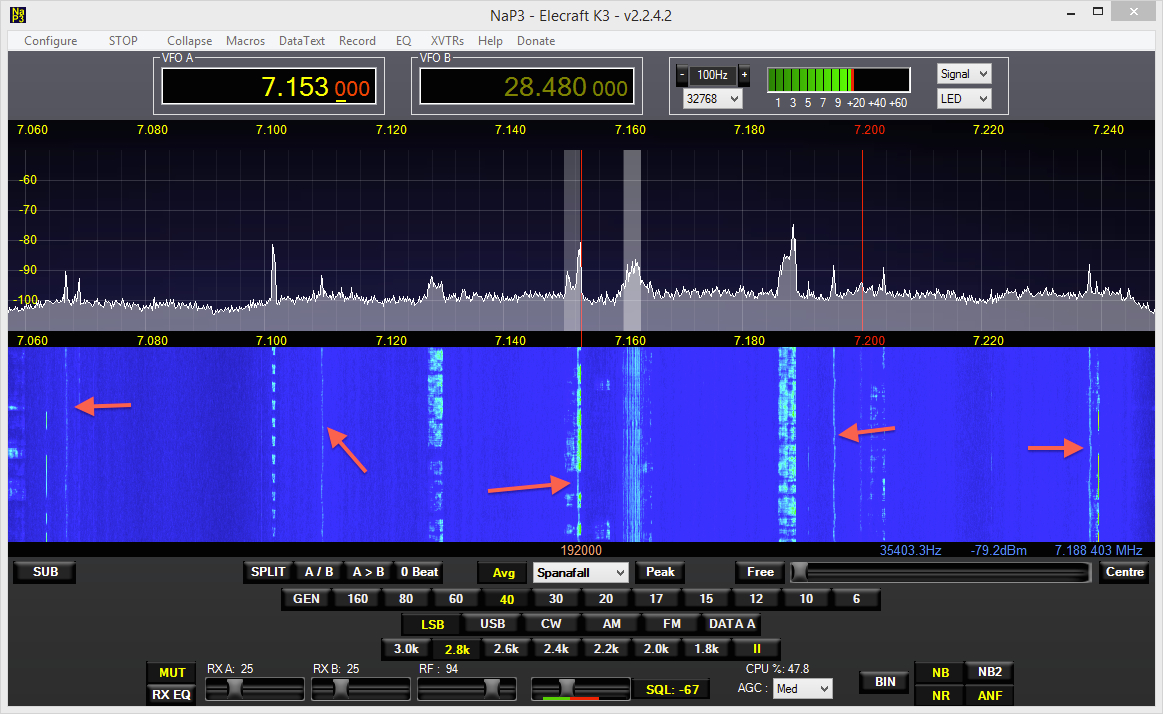Select the 2.4k filter bandwidth

pyautogui.click(x=556, y=648)
